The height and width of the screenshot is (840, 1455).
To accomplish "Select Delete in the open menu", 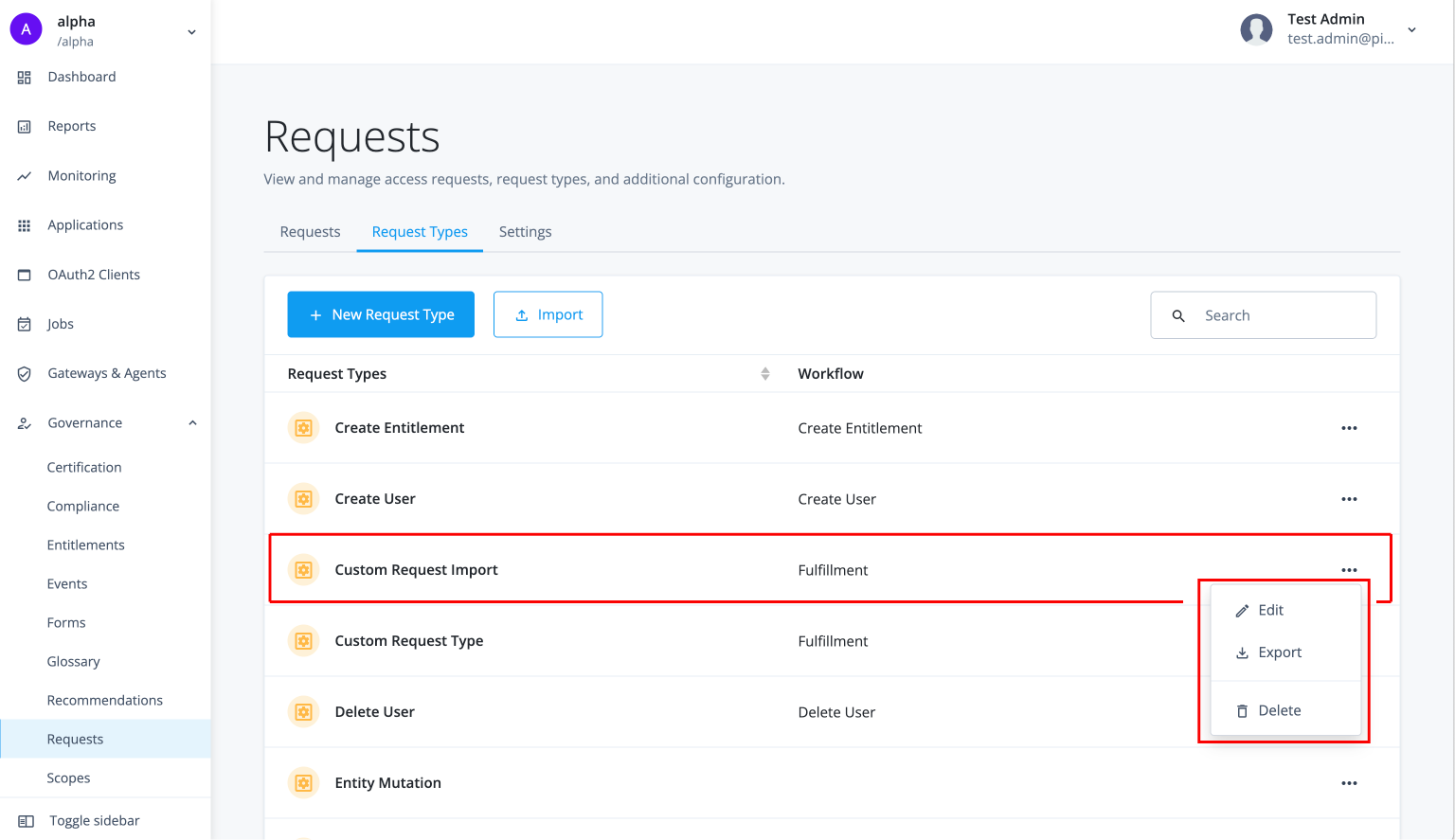I will (x=1281, y=710).
